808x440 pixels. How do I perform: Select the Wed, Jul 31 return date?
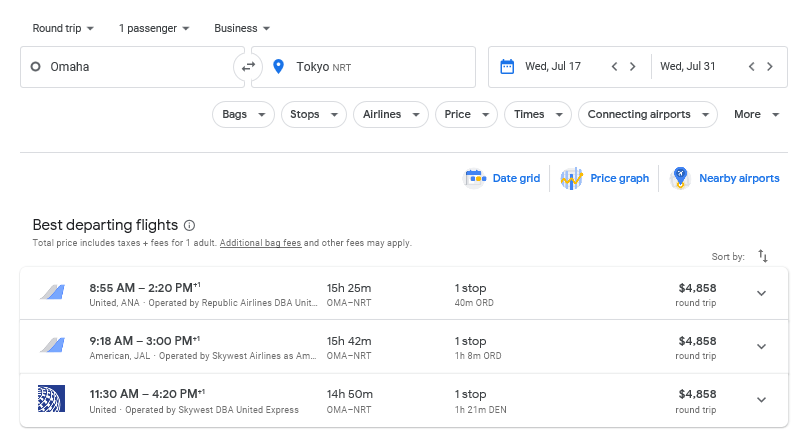[x=687, y=66]
